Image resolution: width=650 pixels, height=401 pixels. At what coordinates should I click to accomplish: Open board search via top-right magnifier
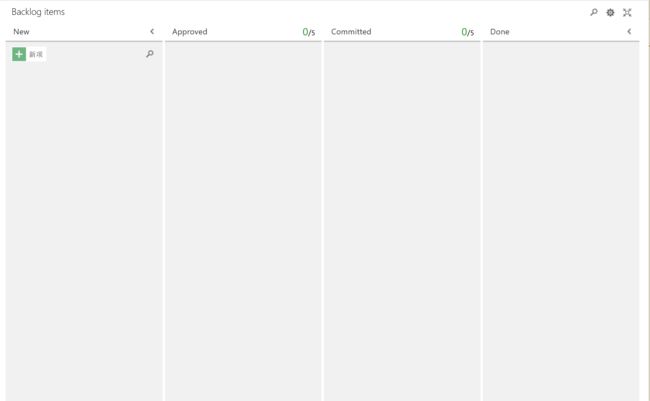[594, 12]
